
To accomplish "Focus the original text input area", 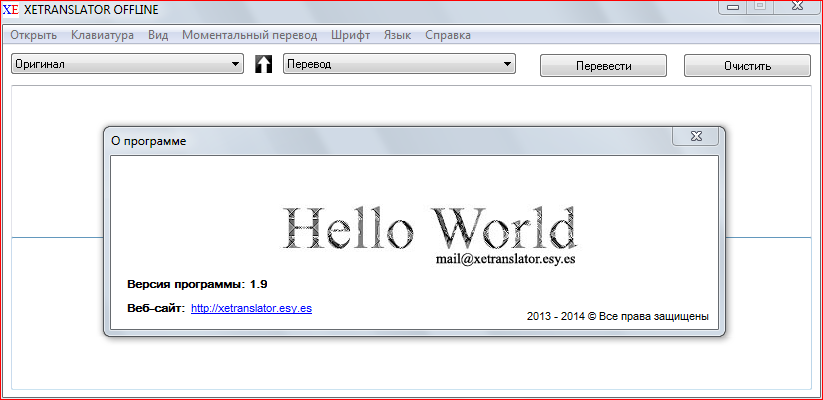I will point(55,160).
